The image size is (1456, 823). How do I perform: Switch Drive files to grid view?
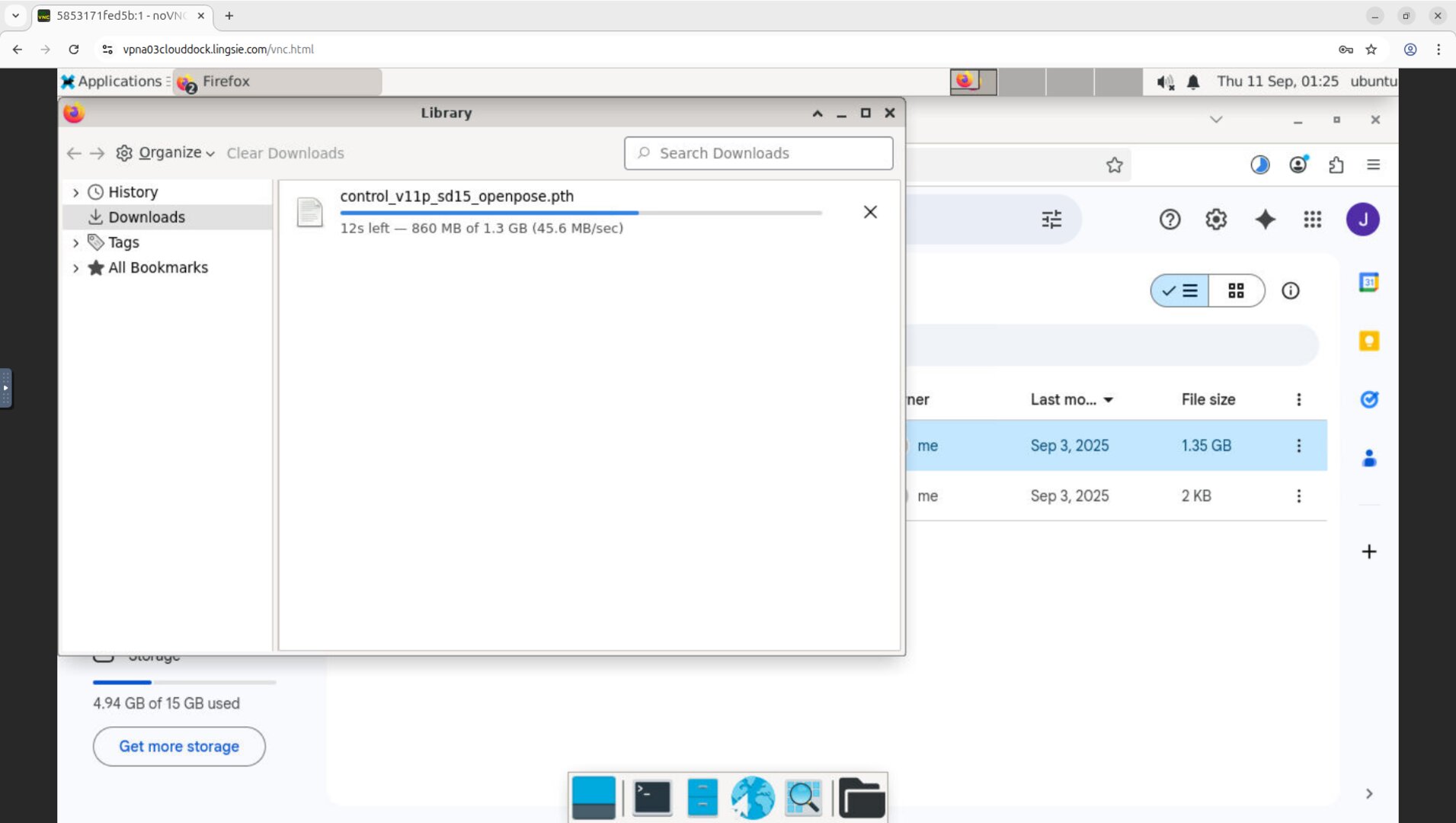[x=1237, y=290]
